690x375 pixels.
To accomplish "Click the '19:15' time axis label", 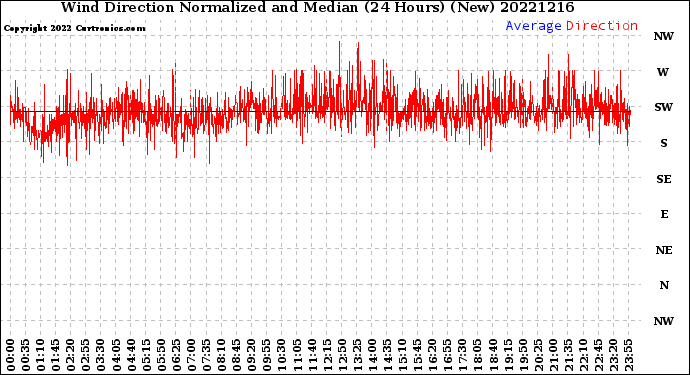I will [508, 355].
